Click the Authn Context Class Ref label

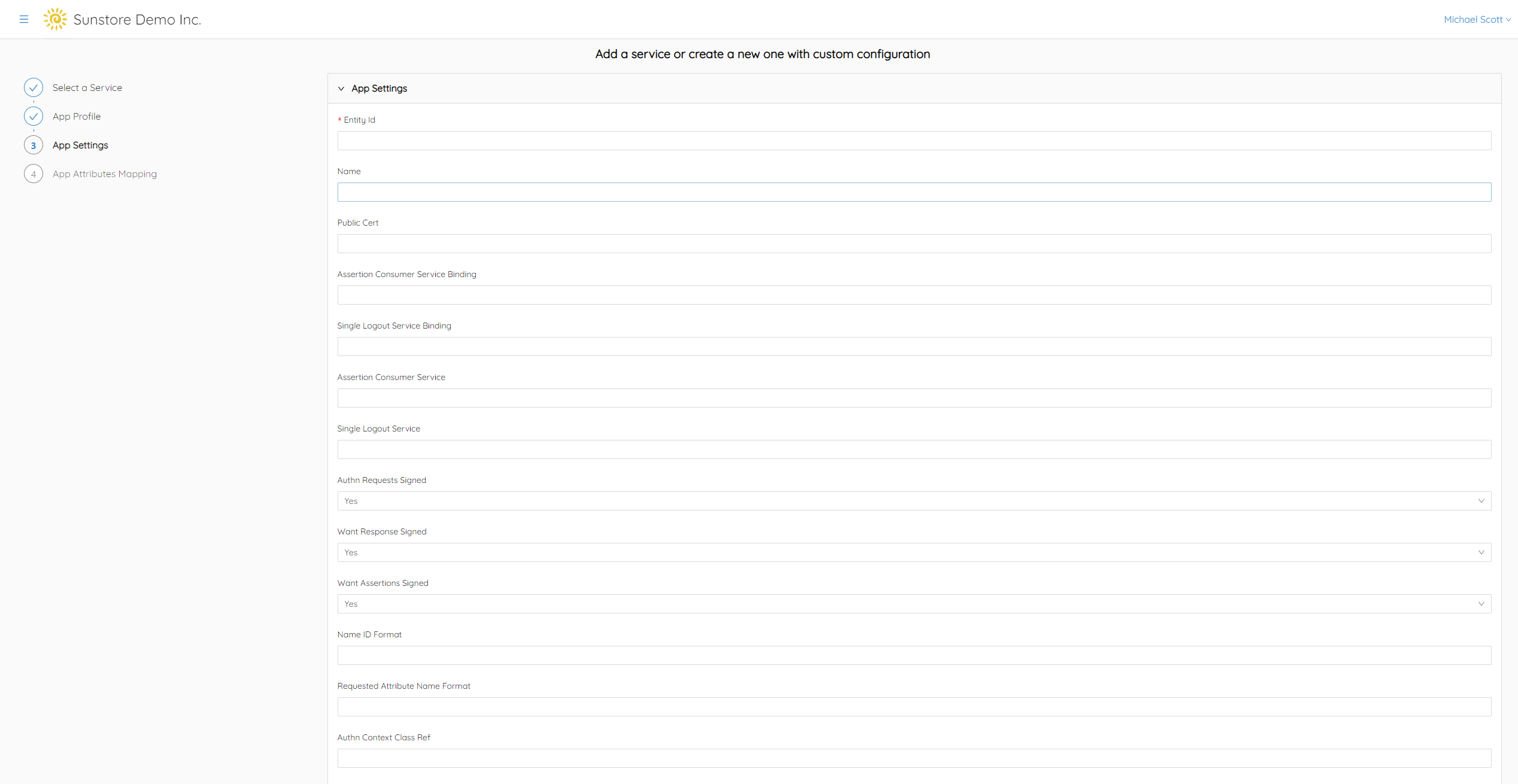[x=384, y=737]
